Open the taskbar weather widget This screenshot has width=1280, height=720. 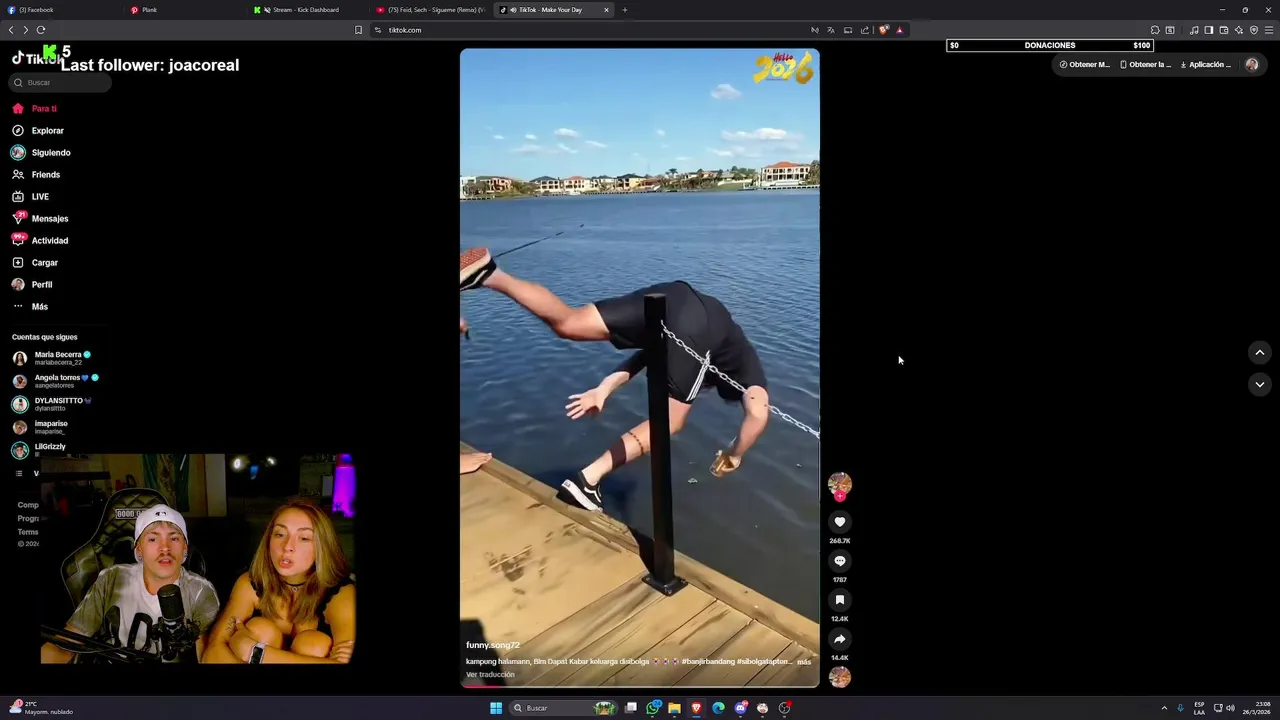click(x=40, y=708)
